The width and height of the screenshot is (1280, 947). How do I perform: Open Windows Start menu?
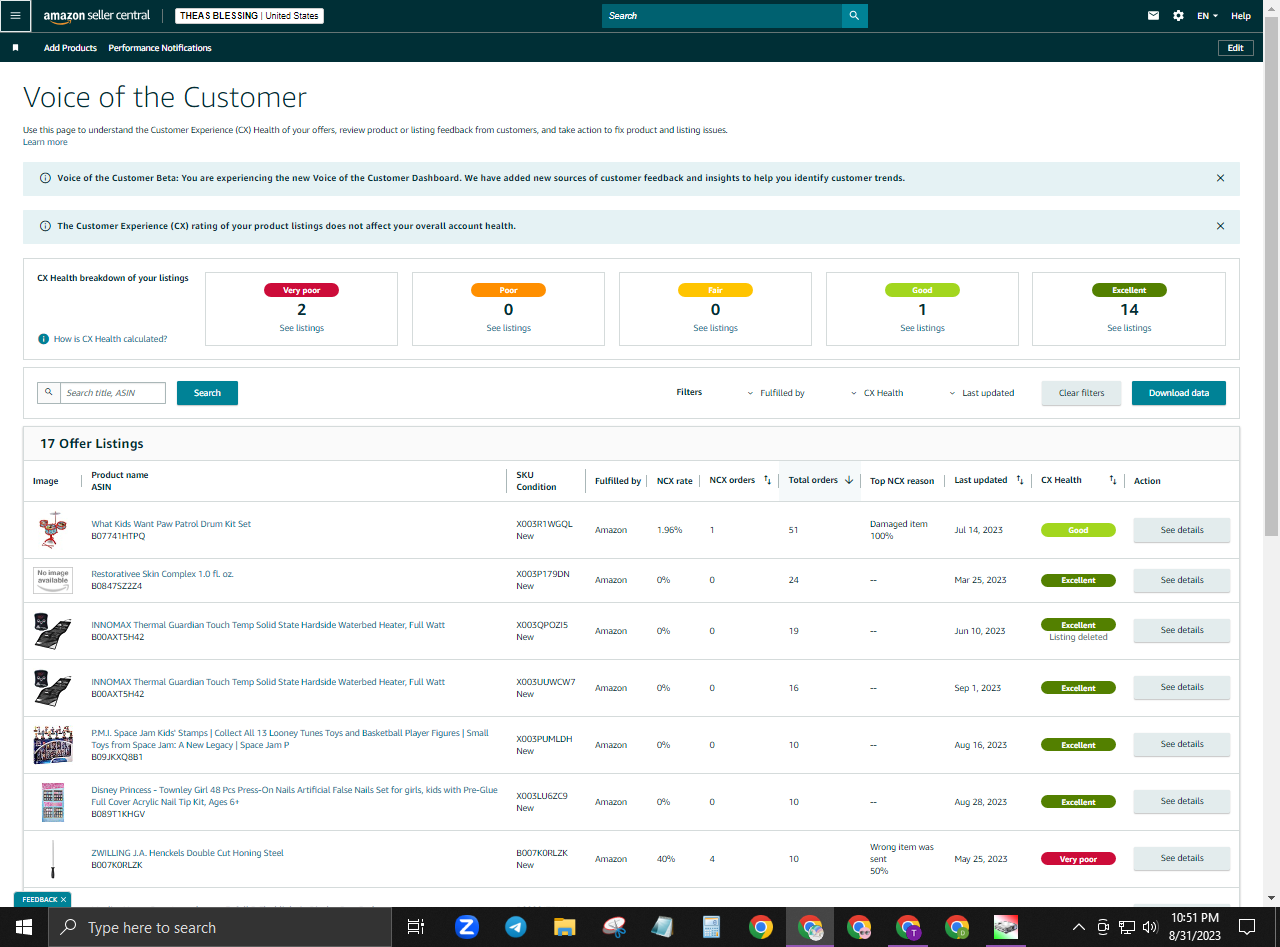23,927
